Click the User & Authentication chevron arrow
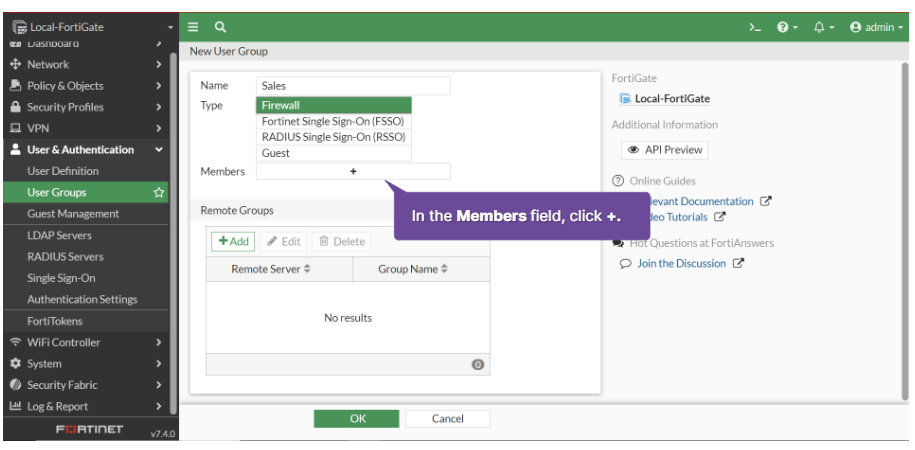The width and height of the screenshot is (915, 450). 159,150
